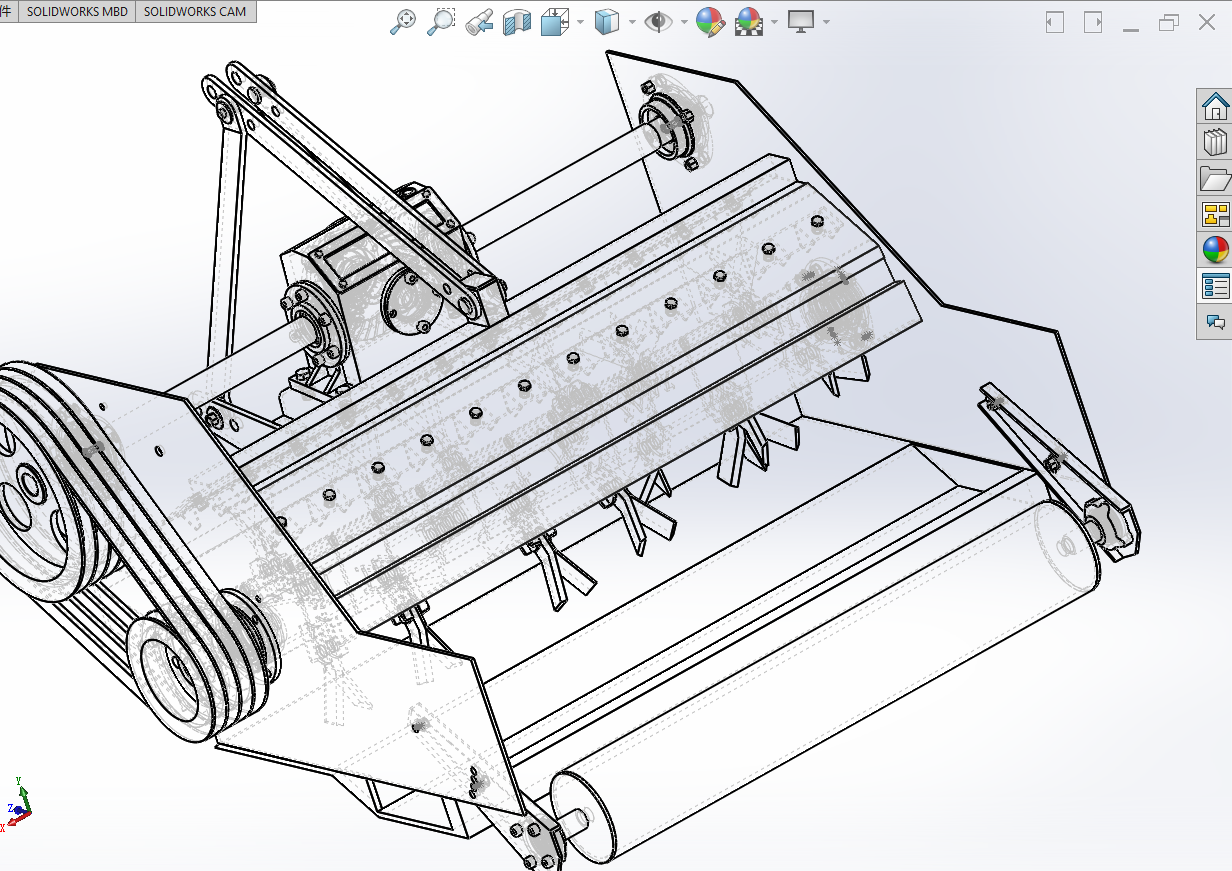Open Appearances, Scenes and Decals pane
Image resolution: width=1232 pixels, height=871 pixels.
(1215, 250)
